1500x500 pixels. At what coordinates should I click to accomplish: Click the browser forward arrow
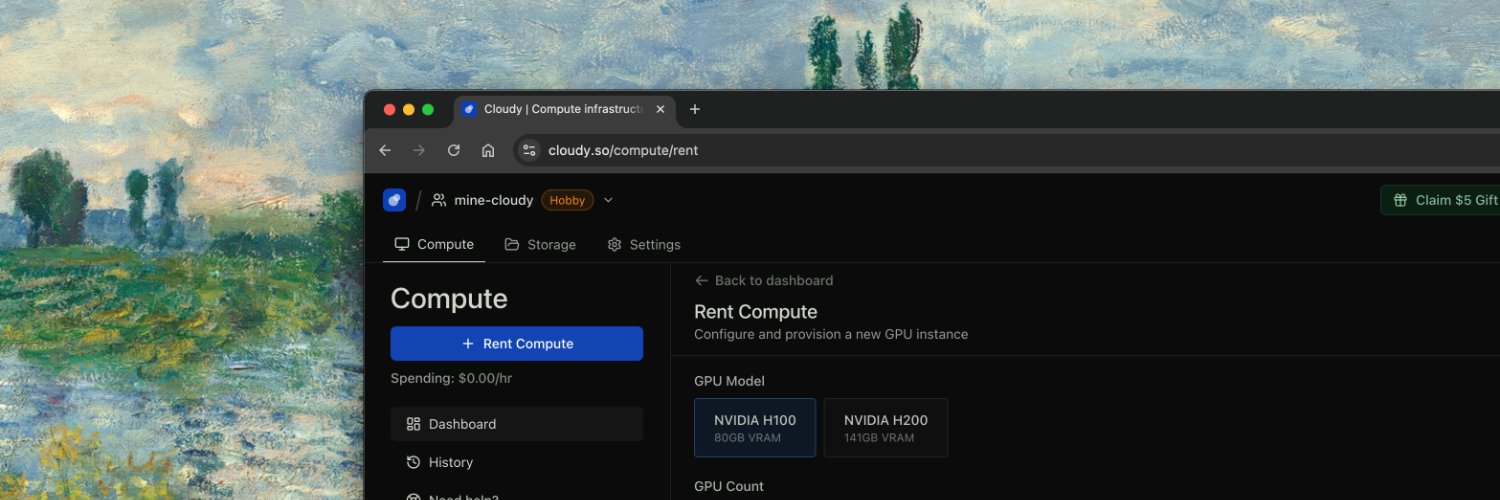coord(419,150)
